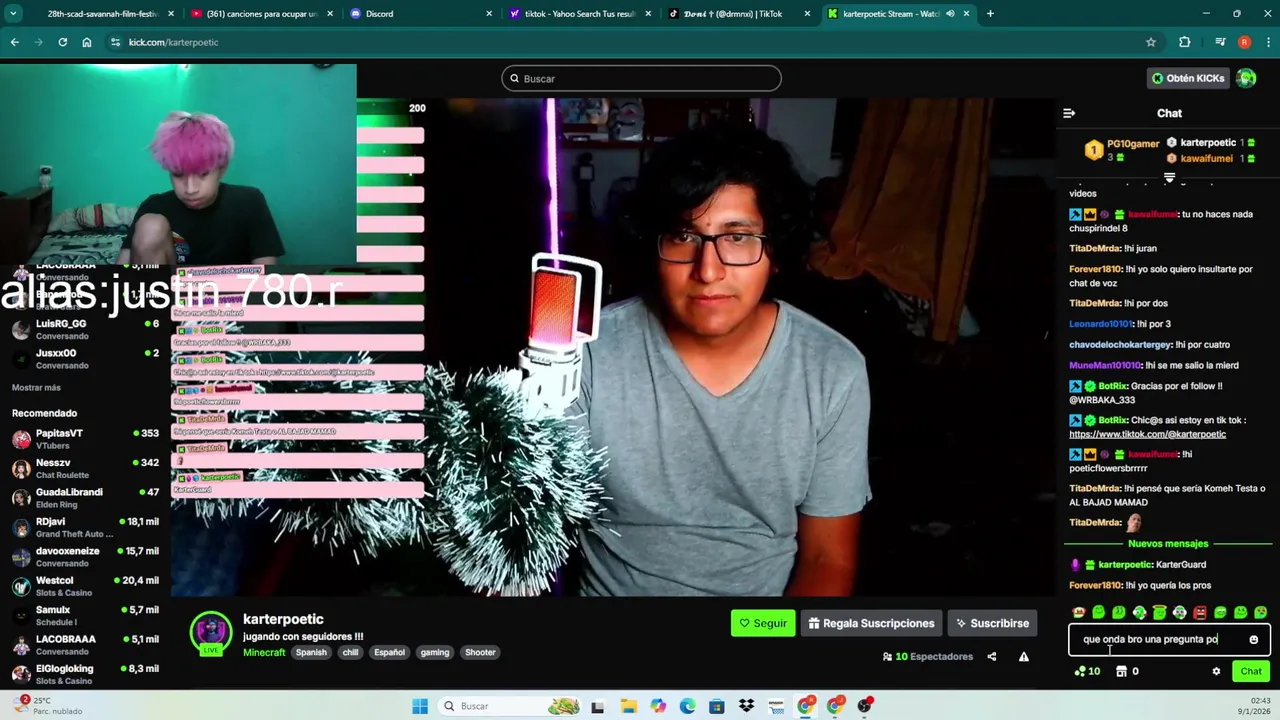Open karterpoetic channel name
Viewport: 1280px width, 720px height.
283,619
